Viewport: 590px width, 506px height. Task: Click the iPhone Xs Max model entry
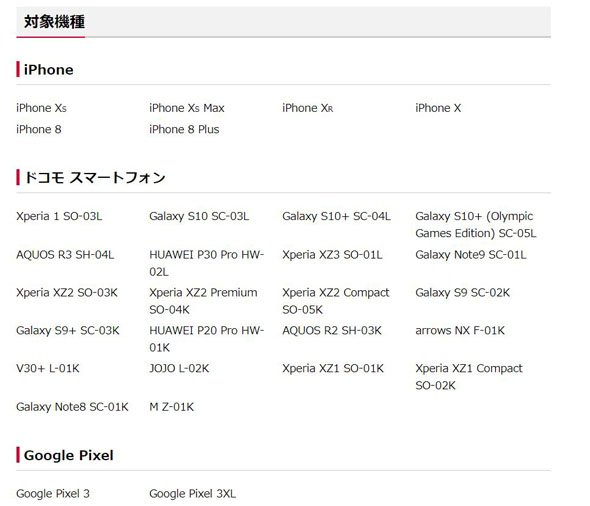[187, 108]
